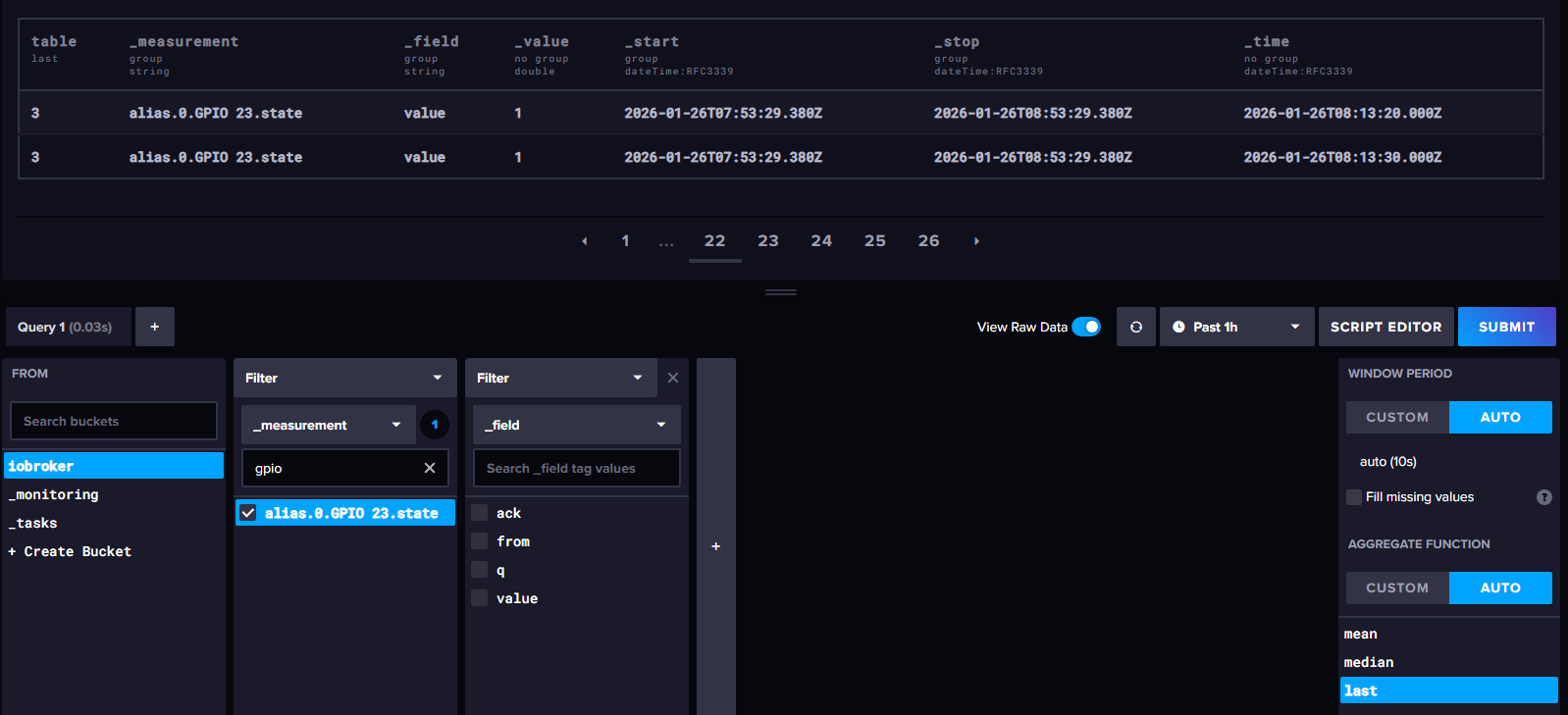The image size is (1568, 715).
Task: Check the q field
Action: coord(480,570)
